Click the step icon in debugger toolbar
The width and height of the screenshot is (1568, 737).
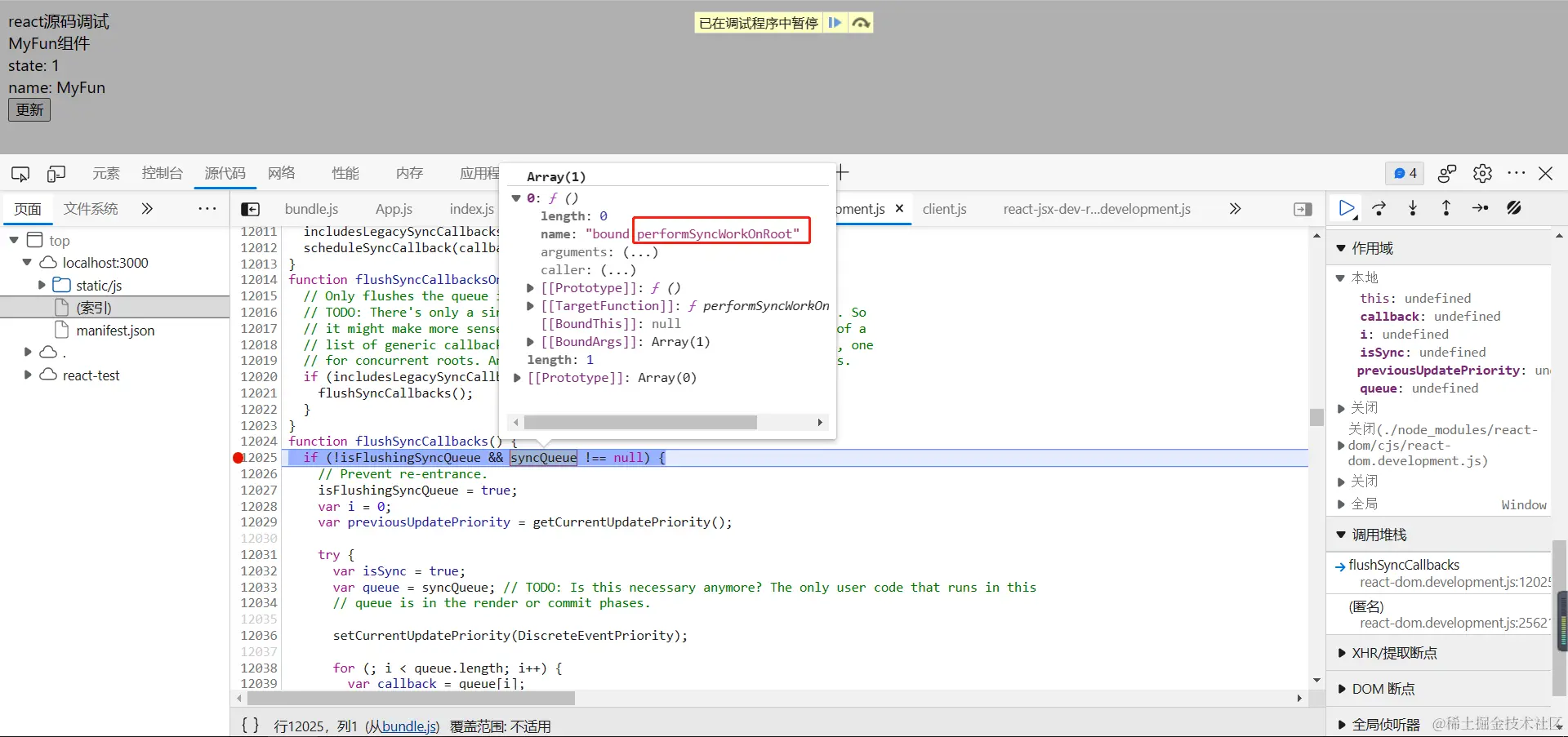(1481, 208)
